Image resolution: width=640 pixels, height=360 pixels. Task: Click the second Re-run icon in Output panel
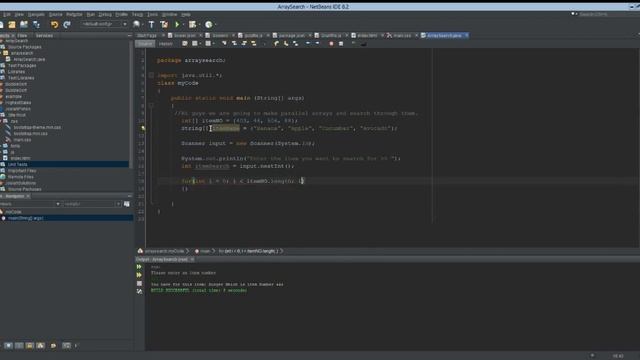[x=139, y=275]
